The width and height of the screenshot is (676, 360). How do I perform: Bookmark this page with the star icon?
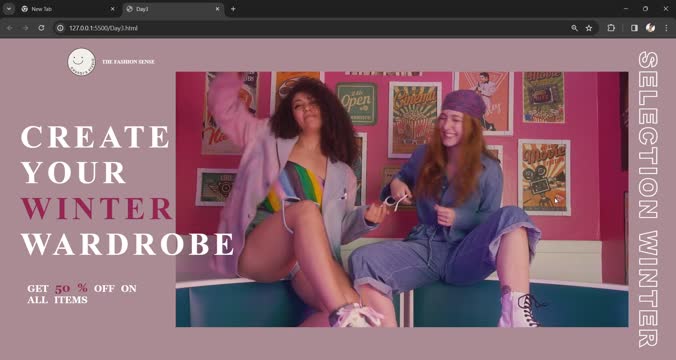[588, 28]
